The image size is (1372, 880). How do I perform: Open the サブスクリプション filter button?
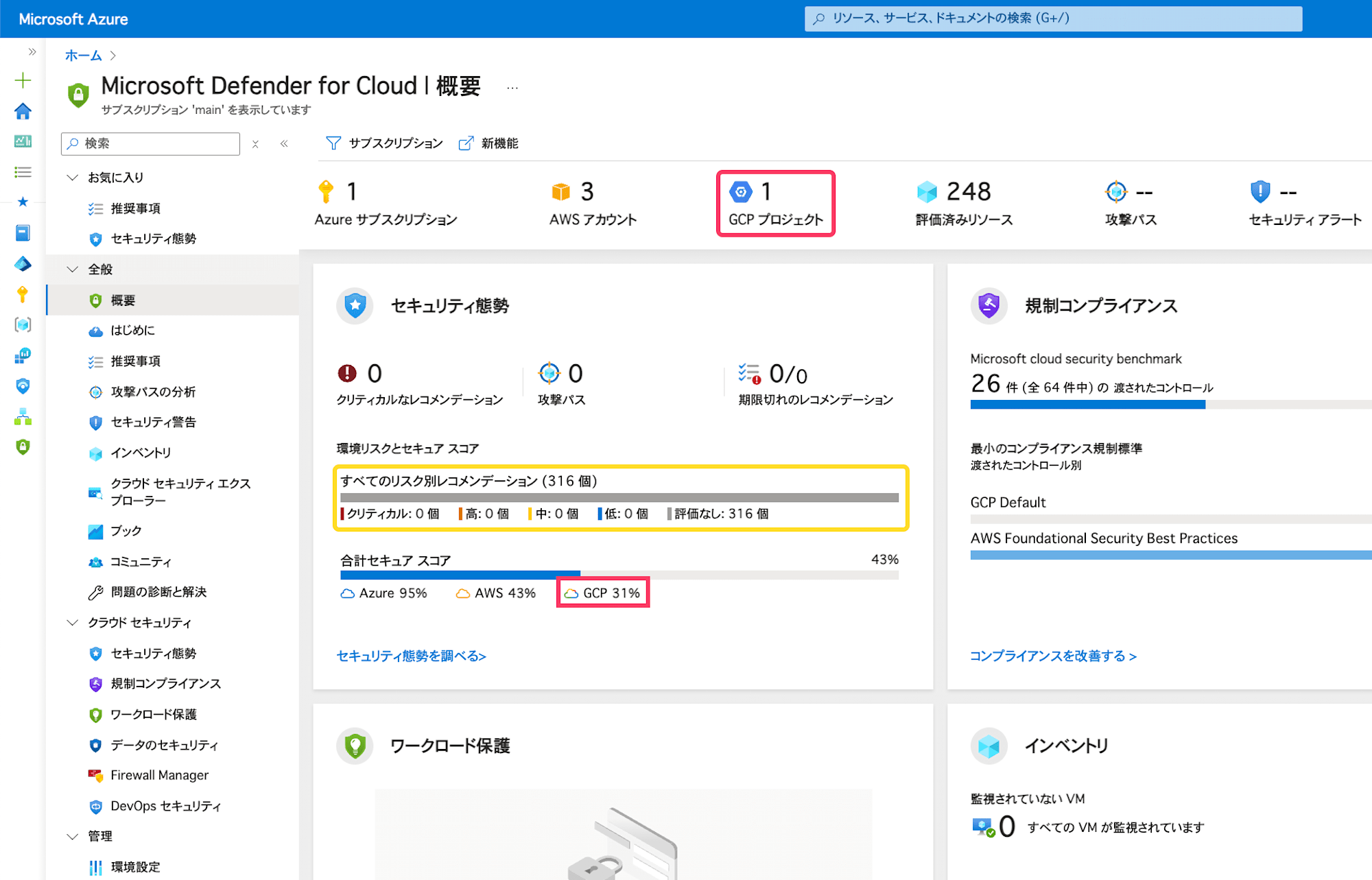point(384,143)
